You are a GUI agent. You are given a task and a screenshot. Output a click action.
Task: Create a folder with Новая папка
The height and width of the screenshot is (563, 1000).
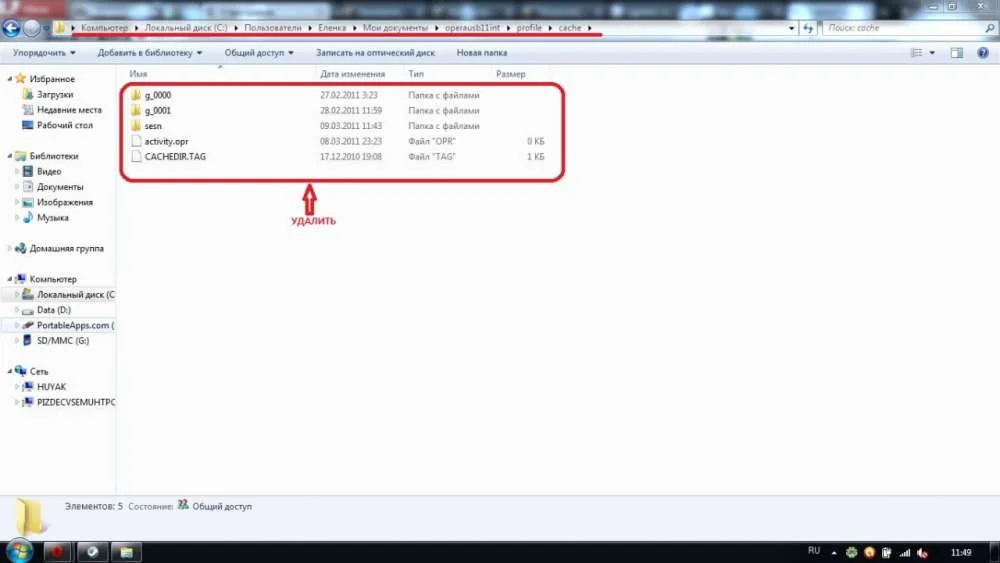pos(482,53)
